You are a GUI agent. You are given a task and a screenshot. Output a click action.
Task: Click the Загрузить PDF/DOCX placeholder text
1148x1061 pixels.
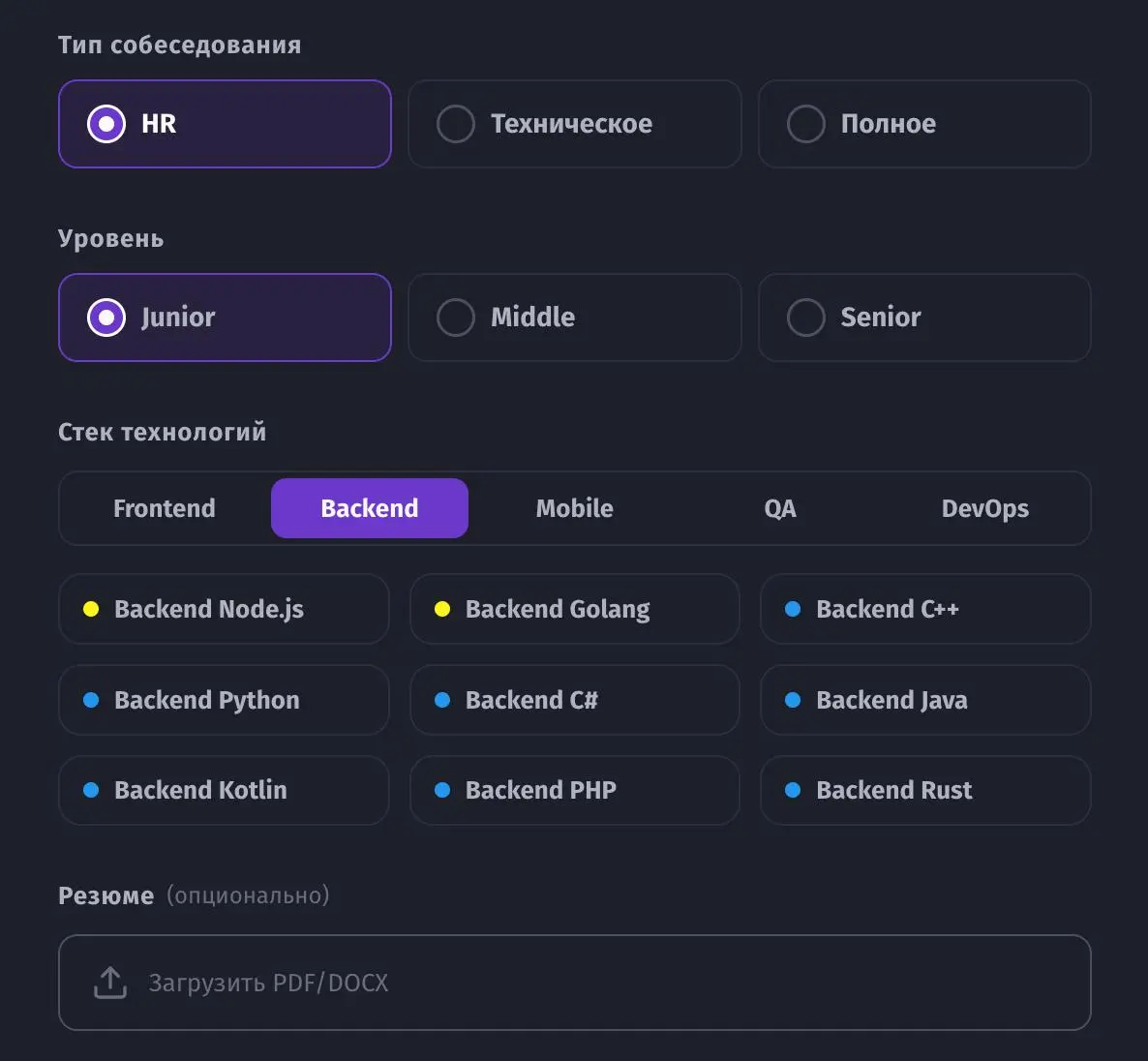[269, 983]
